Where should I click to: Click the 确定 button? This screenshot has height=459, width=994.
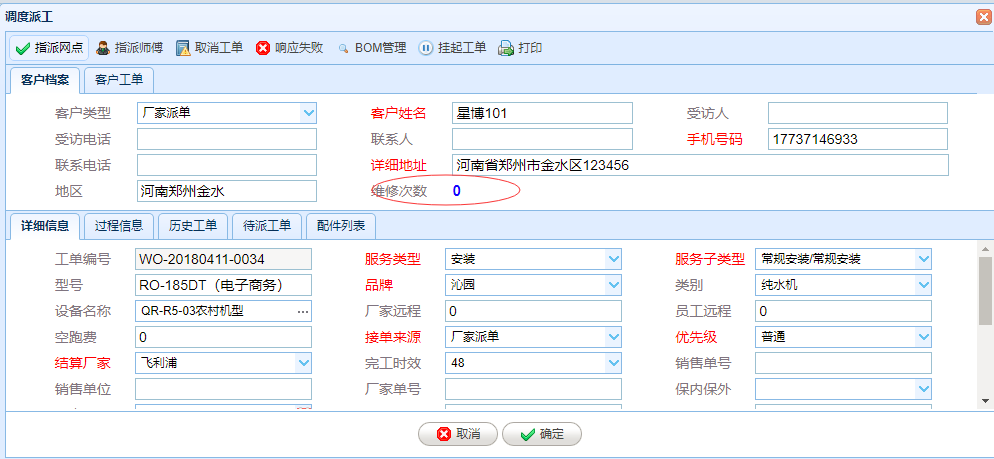(x=541, y=434)
